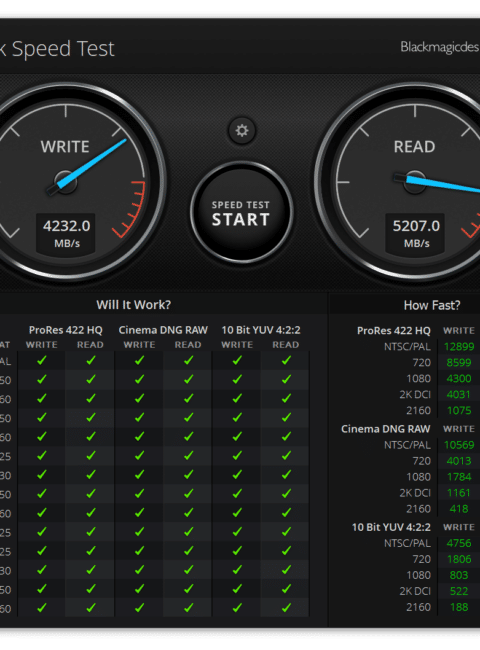This screenshot has height=650, width=480.
Task: Click the 1075 ProRes 2160 write value
Action: 459,410
